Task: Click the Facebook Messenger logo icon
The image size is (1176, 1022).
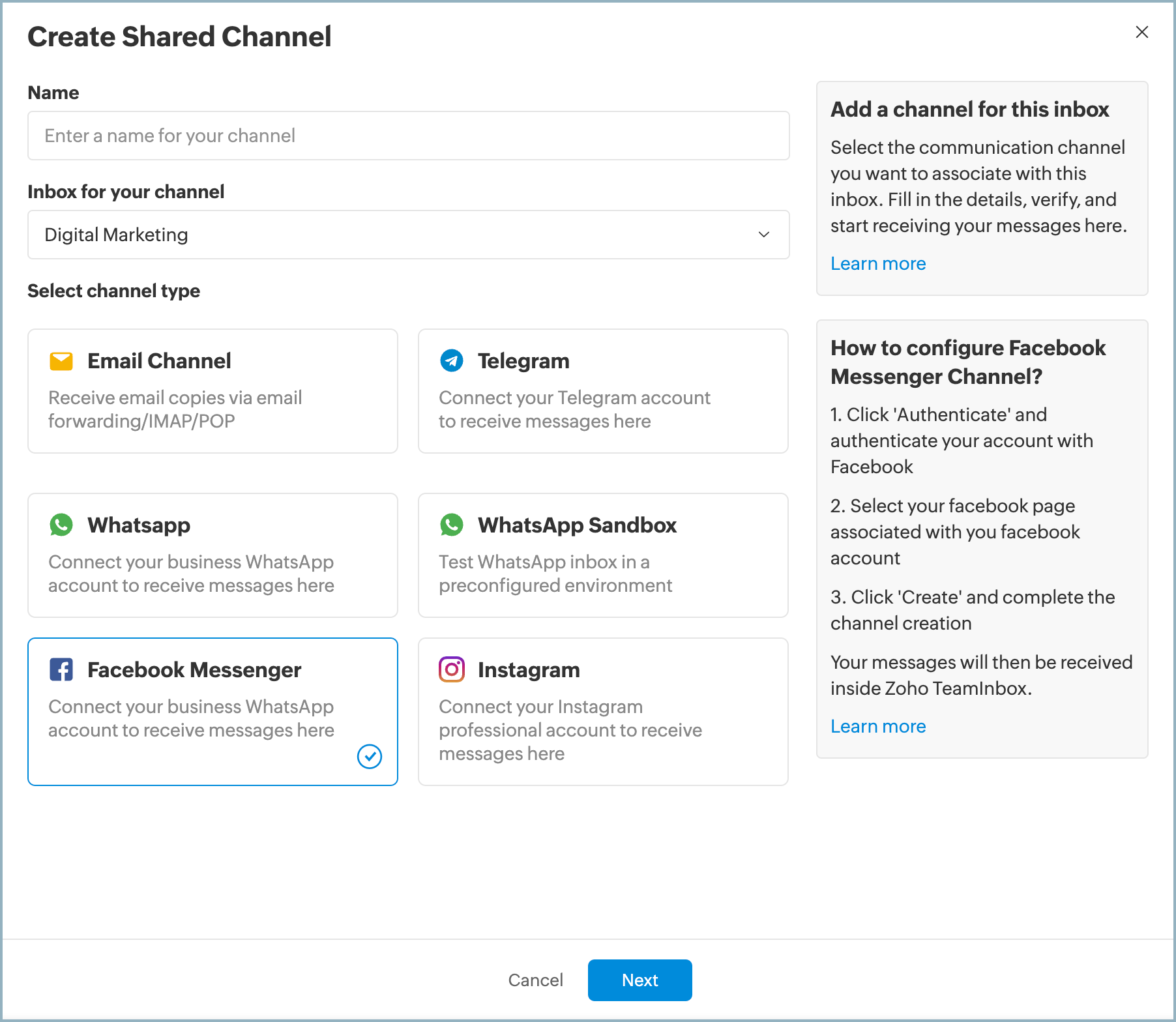Action: pyautogui.click(x=61, y=669)
